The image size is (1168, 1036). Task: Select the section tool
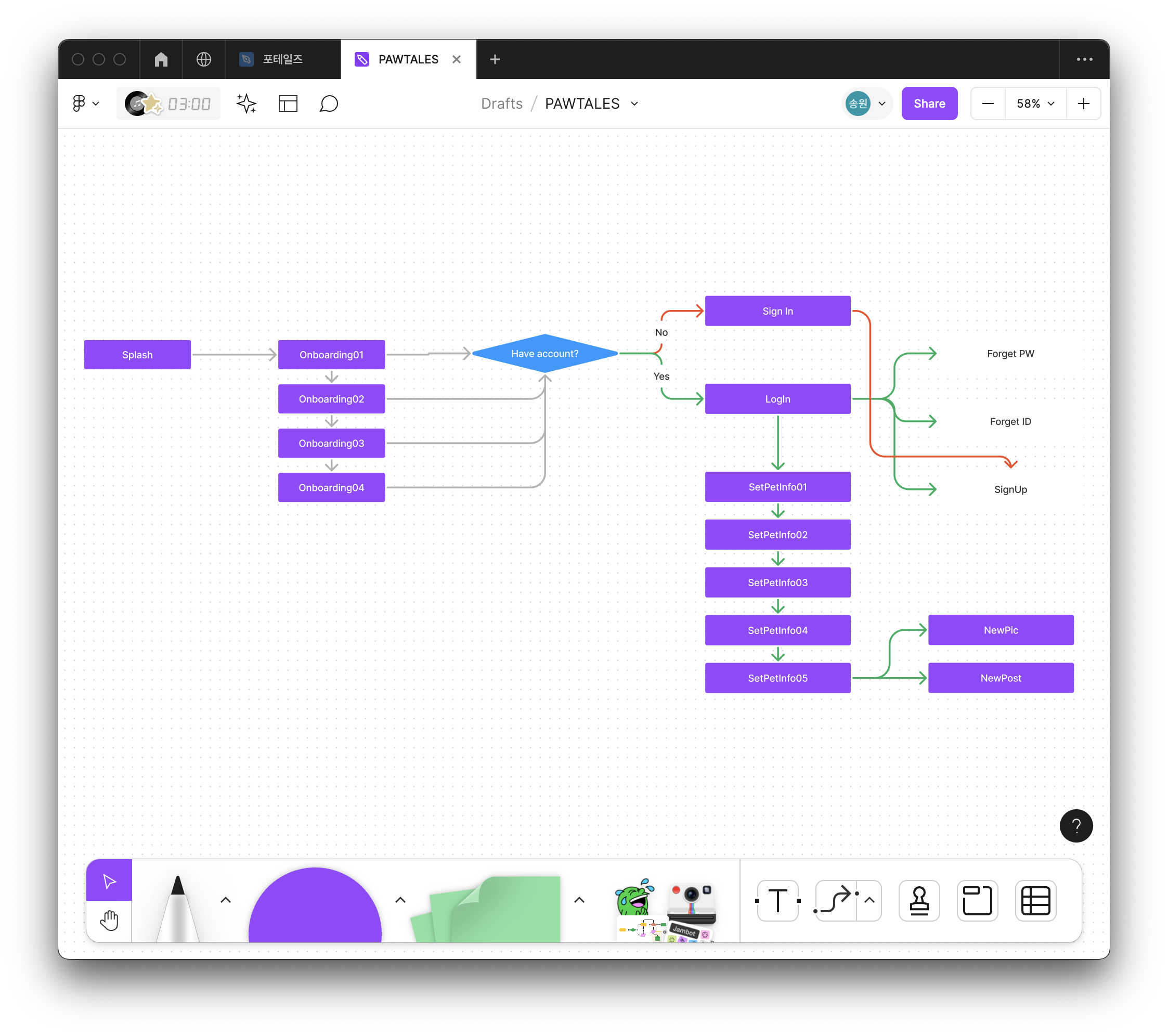[977, 901]
